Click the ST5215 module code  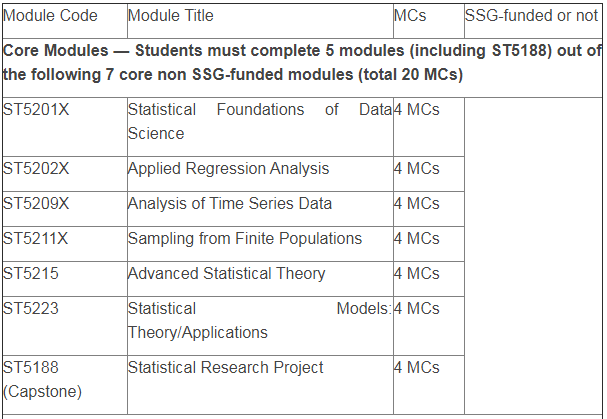click(31, 274)
